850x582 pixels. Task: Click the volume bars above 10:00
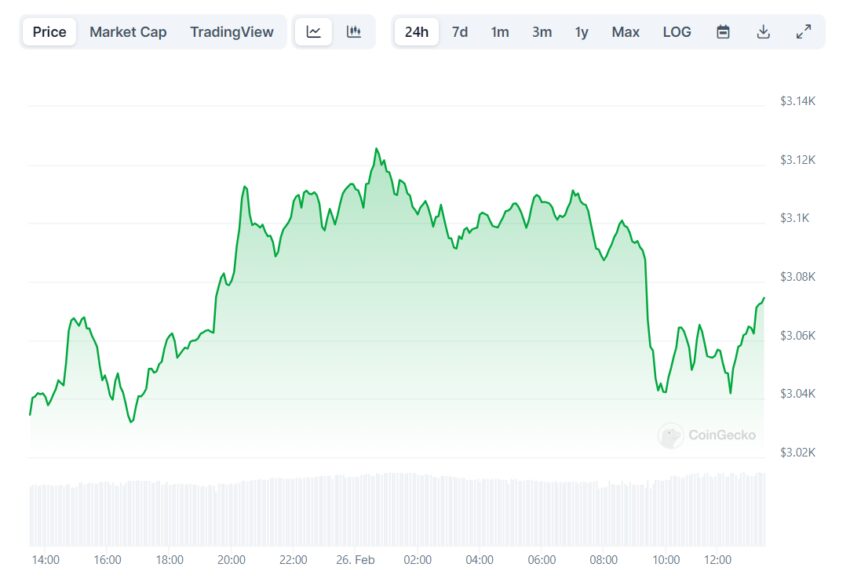click(666, 512)
